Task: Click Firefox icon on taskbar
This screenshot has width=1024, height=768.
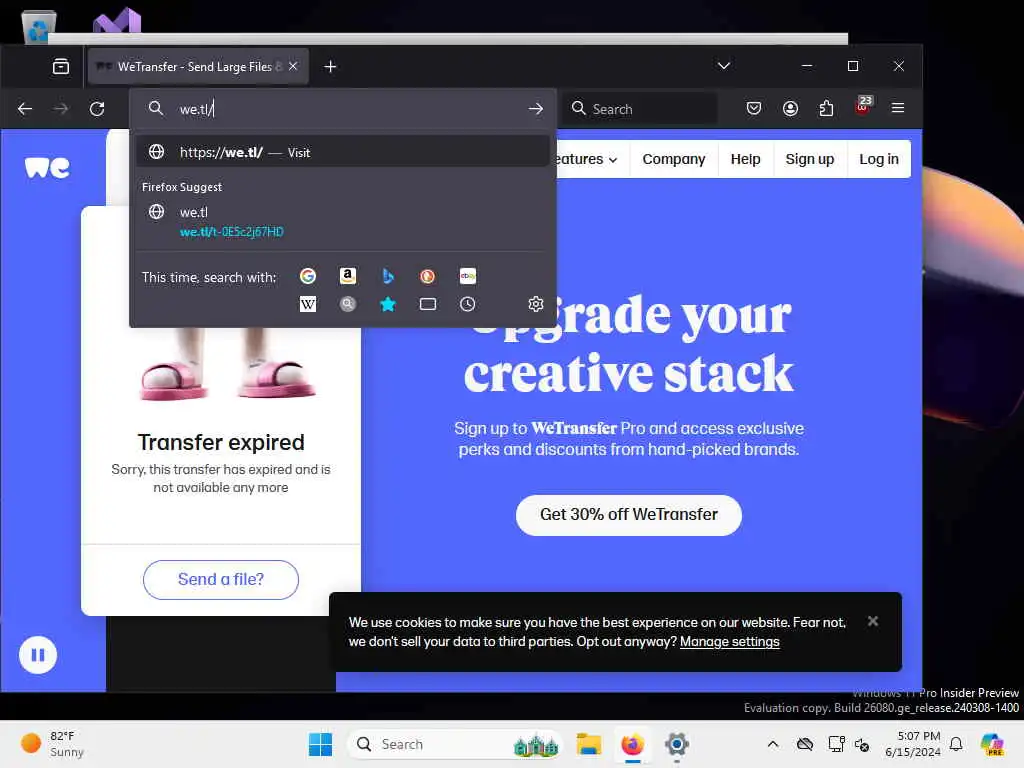Action: (x=632, y=744)
